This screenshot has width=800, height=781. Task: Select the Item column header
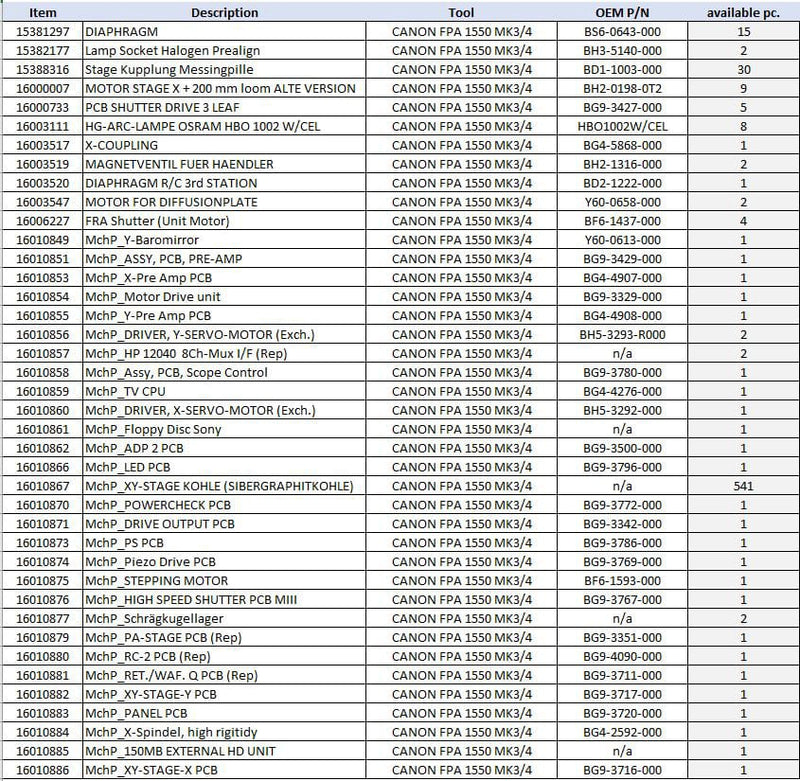coord(42,13)
